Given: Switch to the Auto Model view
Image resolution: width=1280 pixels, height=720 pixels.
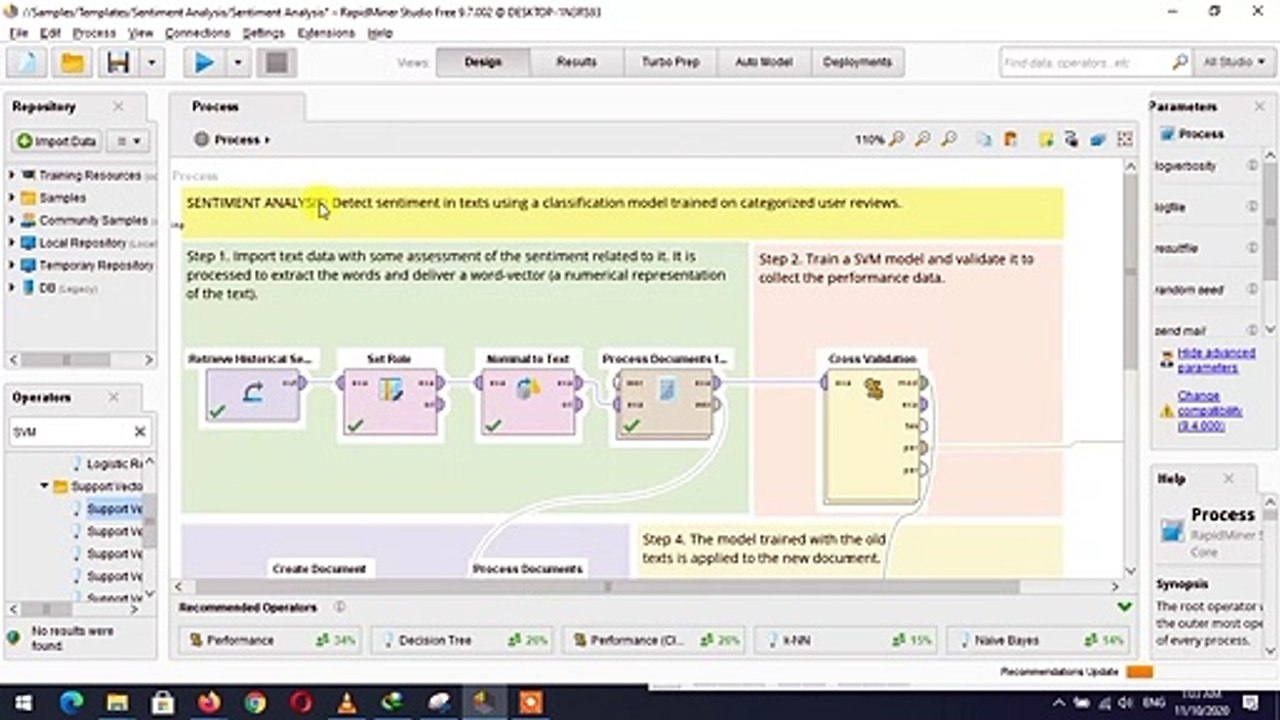Looking at the screenshot, I should click(x=763, y=62).
